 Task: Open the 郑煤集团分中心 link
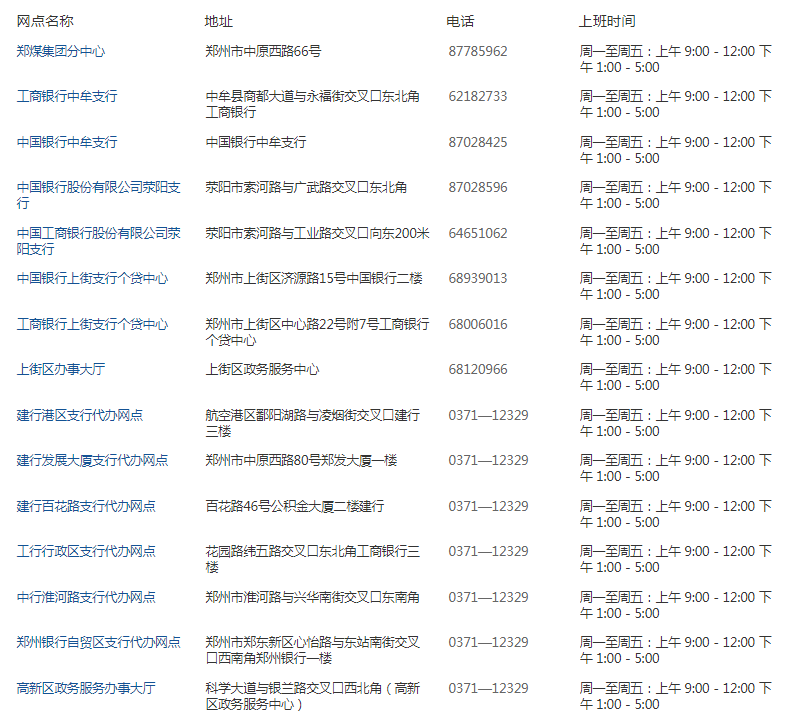coord(61,51)
